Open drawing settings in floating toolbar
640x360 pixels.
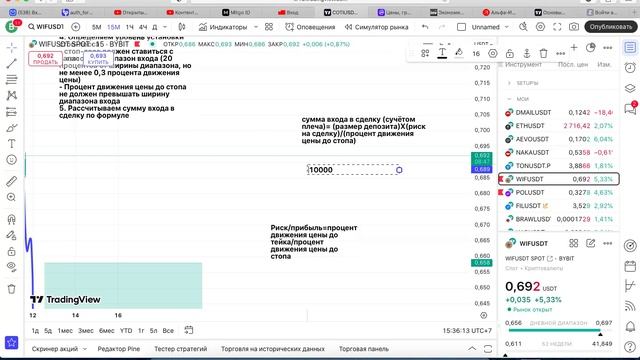tap(493, 53)
